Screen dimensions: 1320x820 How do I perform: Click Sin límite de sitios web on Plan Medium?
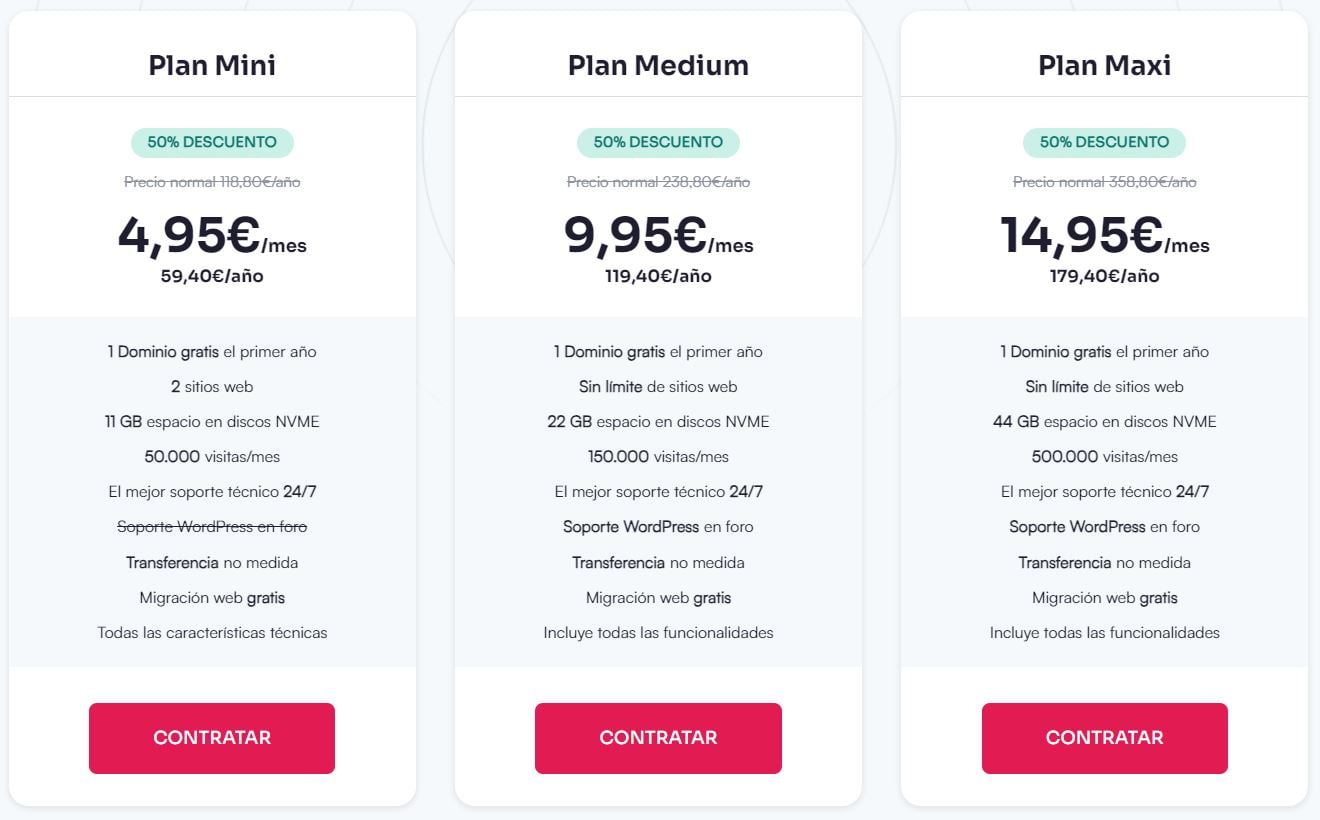coord(658,386)
